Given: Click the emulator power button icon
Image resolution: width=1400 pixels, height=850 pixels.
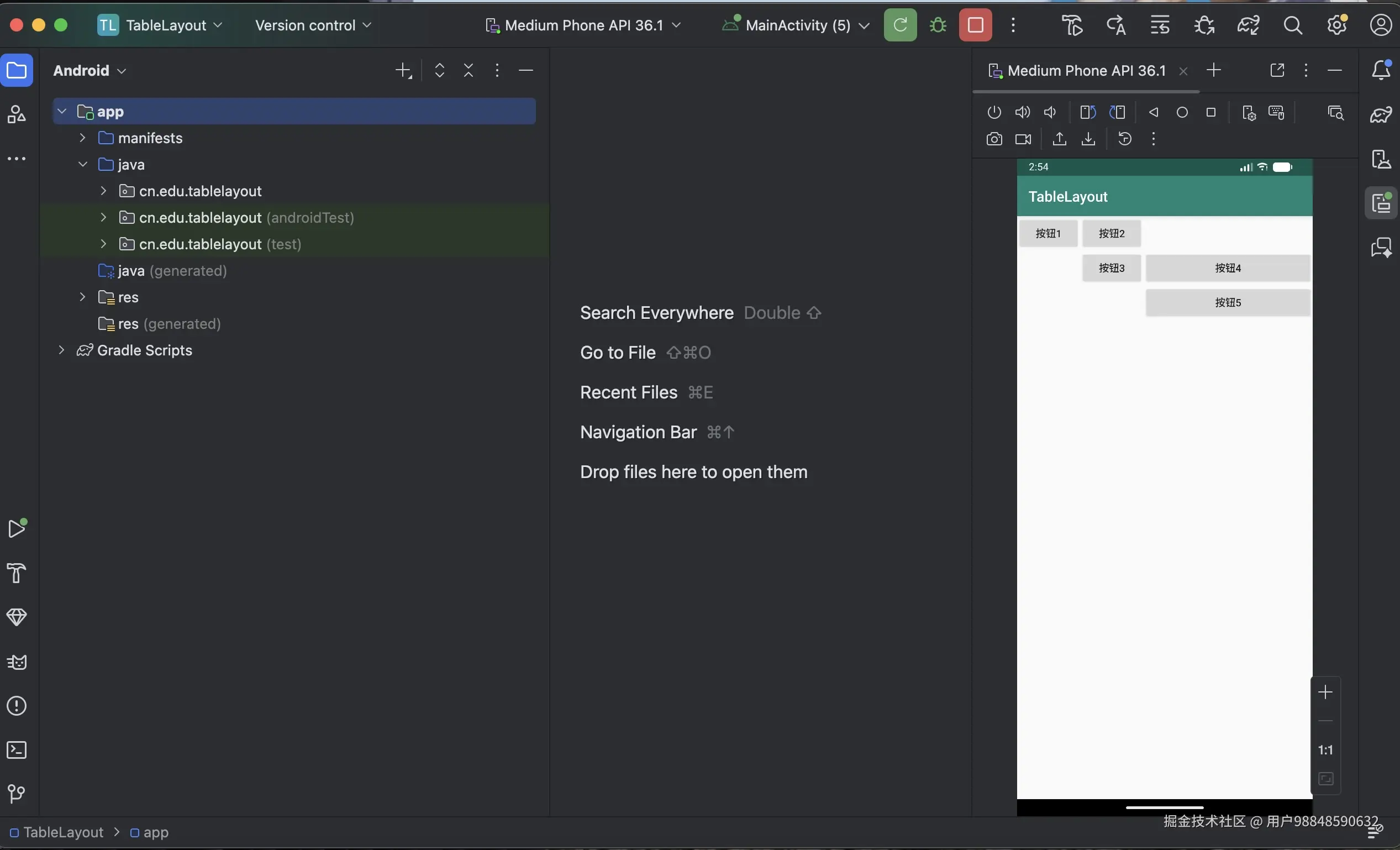Looking at the screenshot, I should (994, 113).
